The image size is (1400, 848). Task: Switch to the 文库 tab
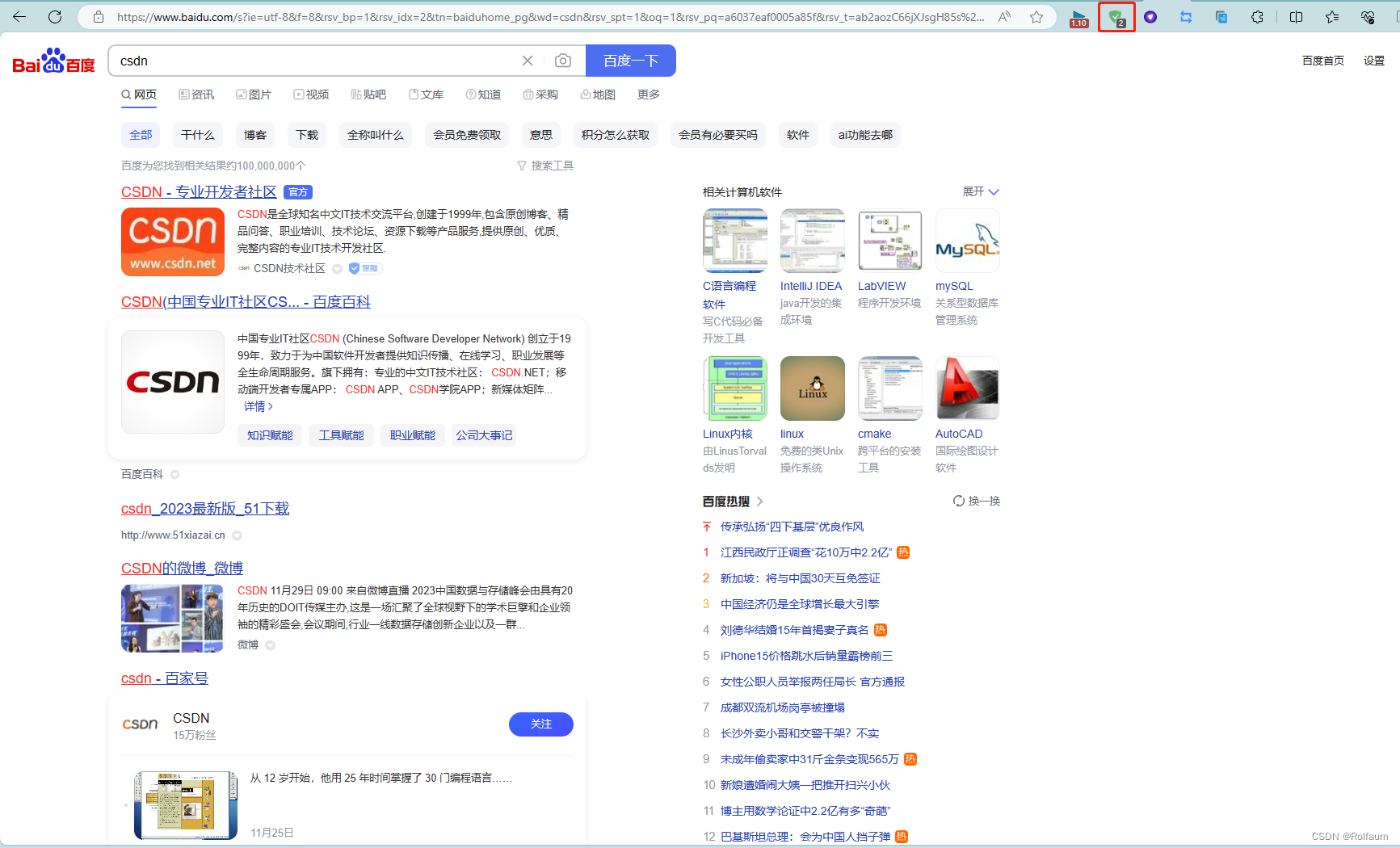pyautogui.click(x=426, y=94)
